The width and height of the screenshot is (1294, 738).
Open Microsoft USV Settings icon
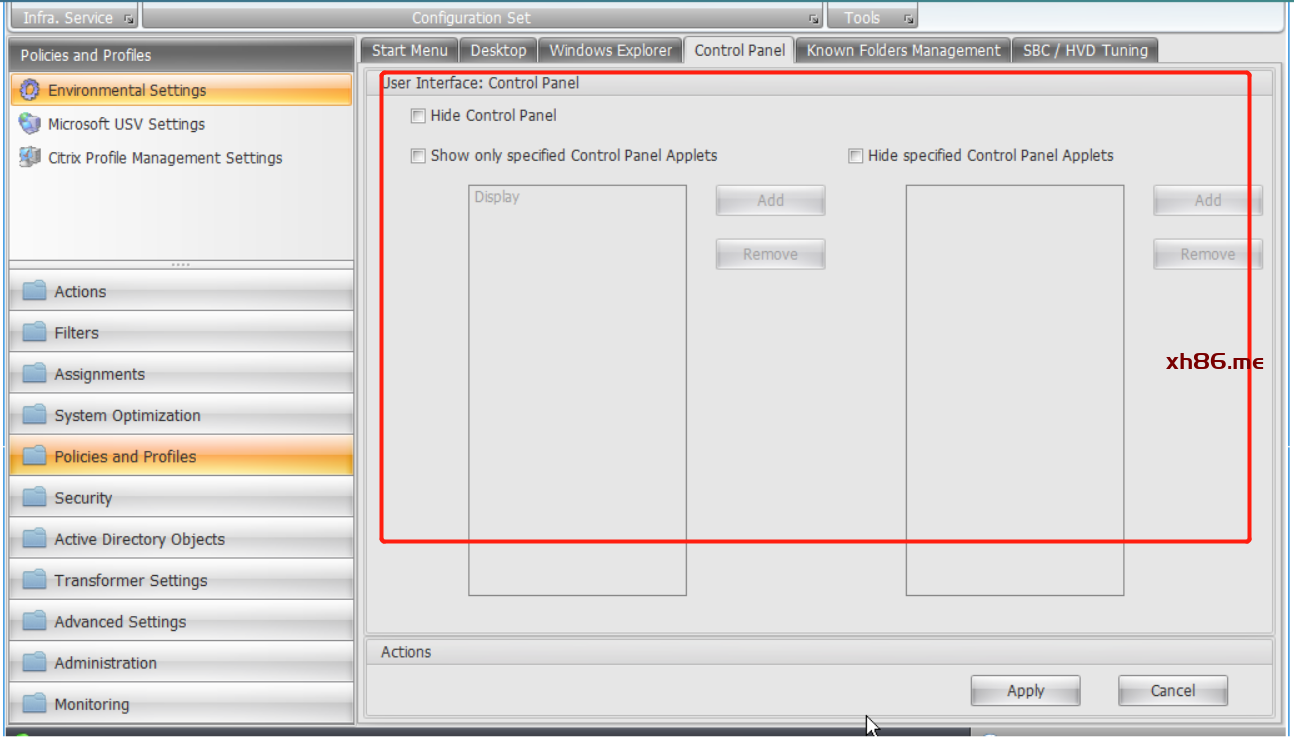(30, 124)
